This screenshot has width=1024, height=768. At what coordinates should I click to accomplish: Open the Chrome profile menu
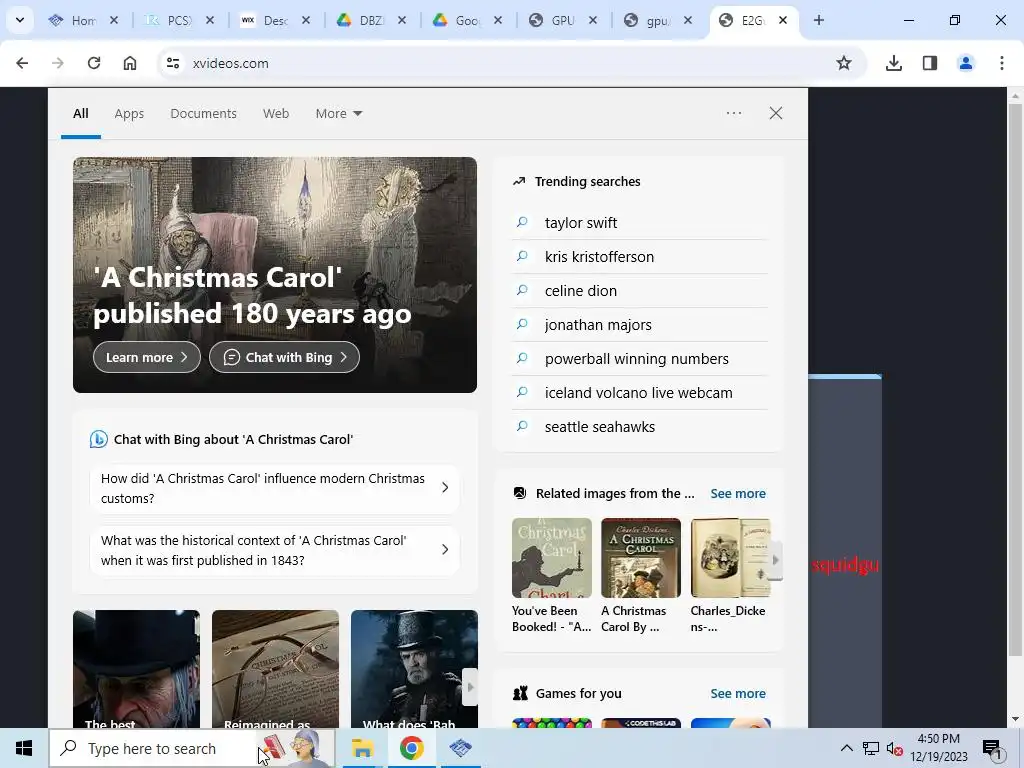pyautogui.click(x=966, y=63)
